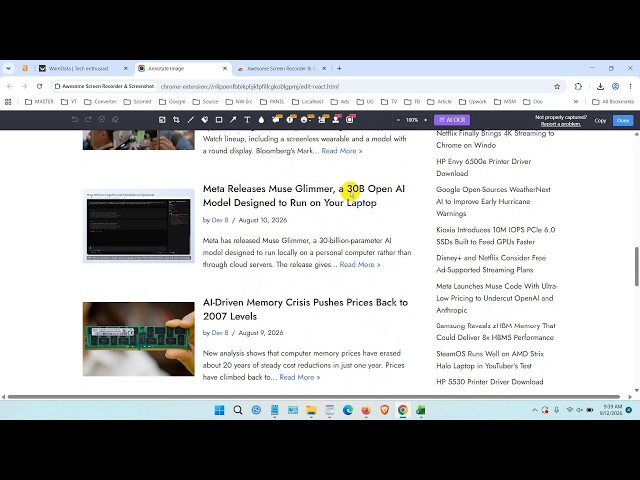Open Kioxia 10M IOPS PCIe 6.0 SSDs link
640x480 pixels.
(x=496, y=236)
